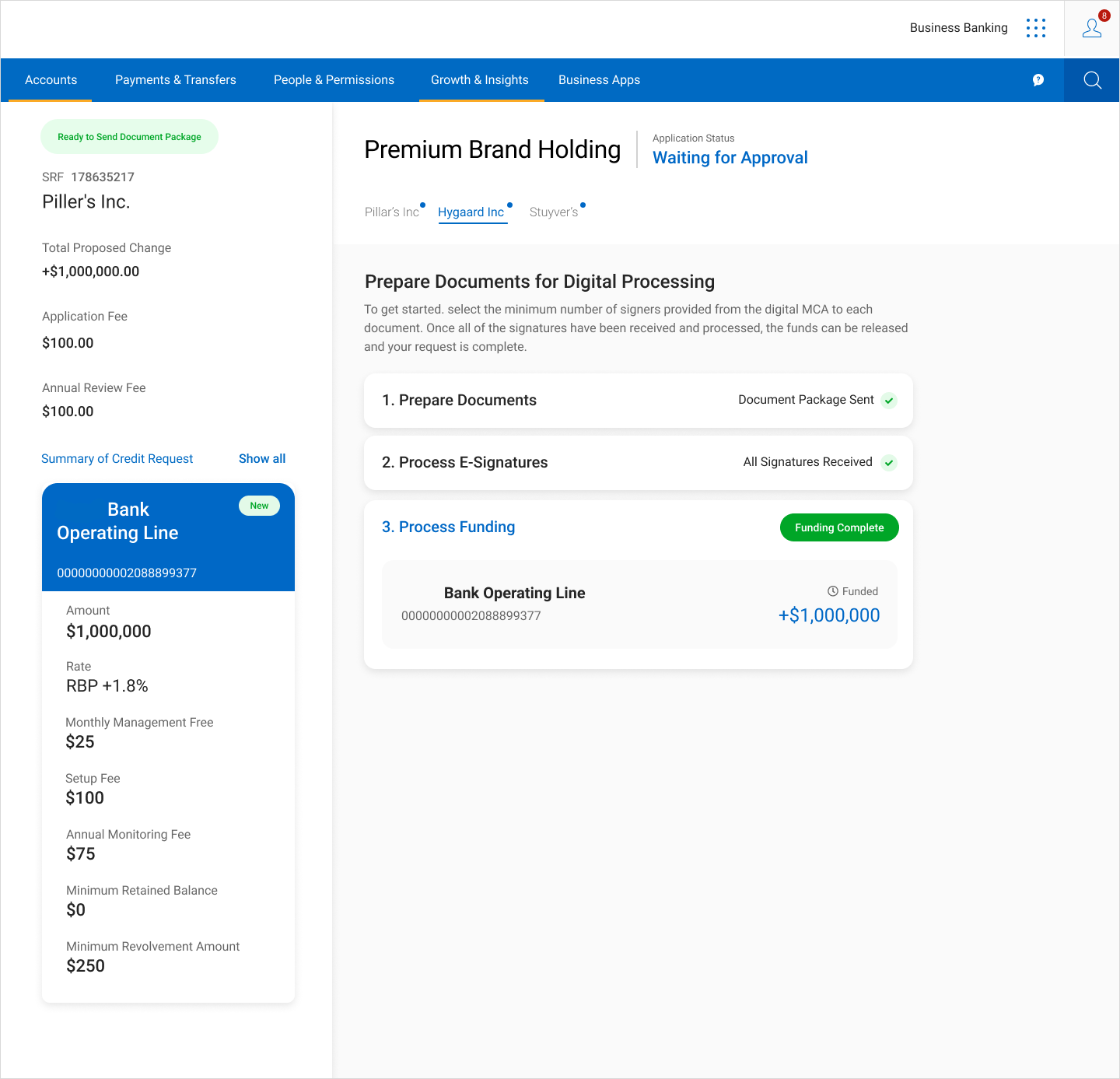Viewport: 1120px width, 1079px height.
Task: Click the New badge on Bank Operating Line
Action: (x=259, y=506)
